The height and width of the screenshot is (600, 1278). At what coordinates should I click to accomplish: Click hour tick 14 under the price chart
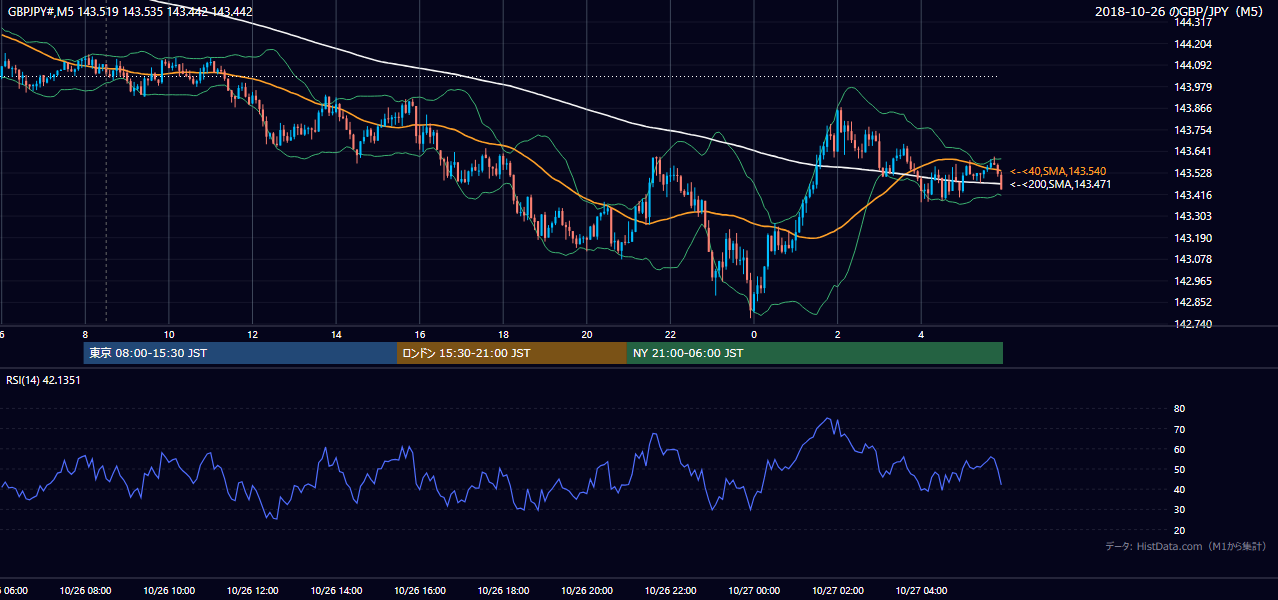point(336,334)
